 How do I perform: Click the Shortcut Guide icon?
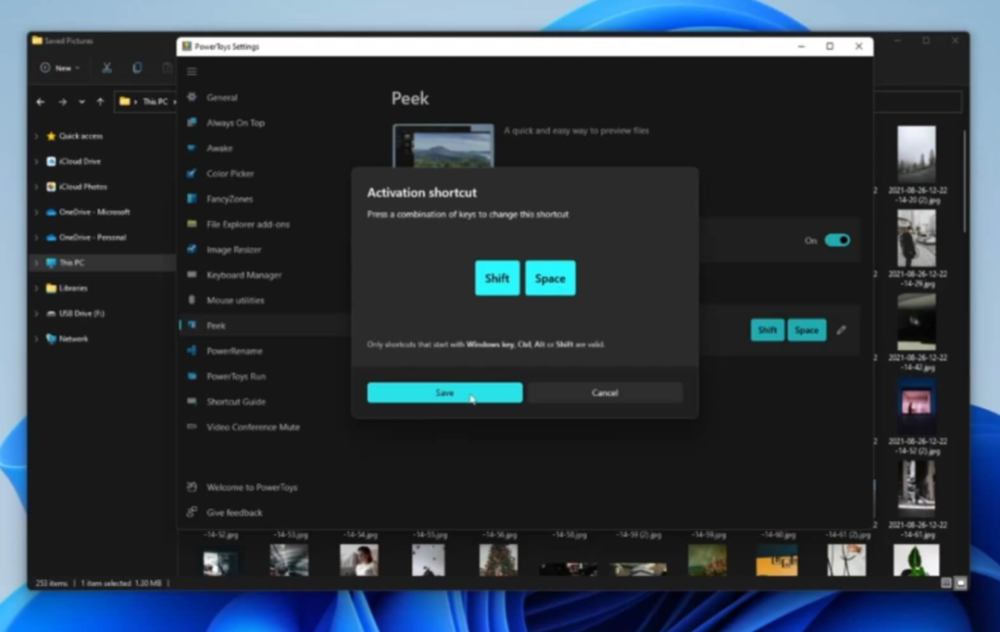click(x=192, y=401)
